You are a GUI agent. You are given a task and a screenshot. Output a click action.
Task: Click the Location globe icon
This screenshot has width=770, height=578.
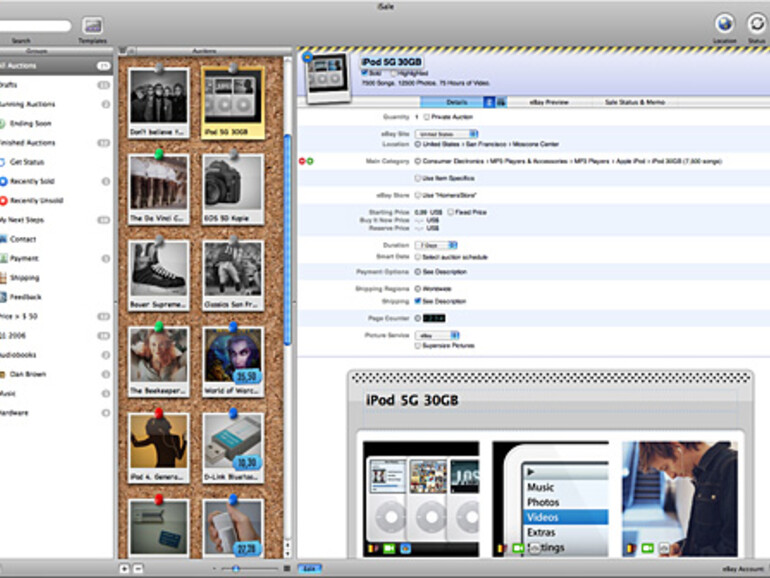pos(724,23)
